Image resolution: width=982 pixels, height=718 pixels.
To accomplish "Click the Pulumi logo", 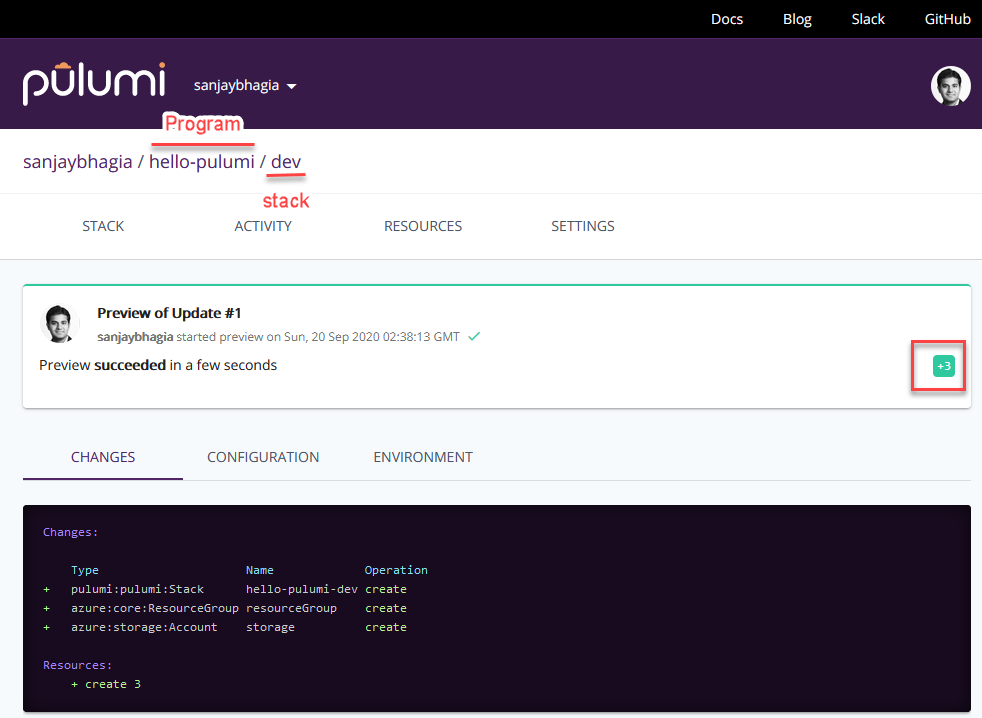I will [94, 83].
